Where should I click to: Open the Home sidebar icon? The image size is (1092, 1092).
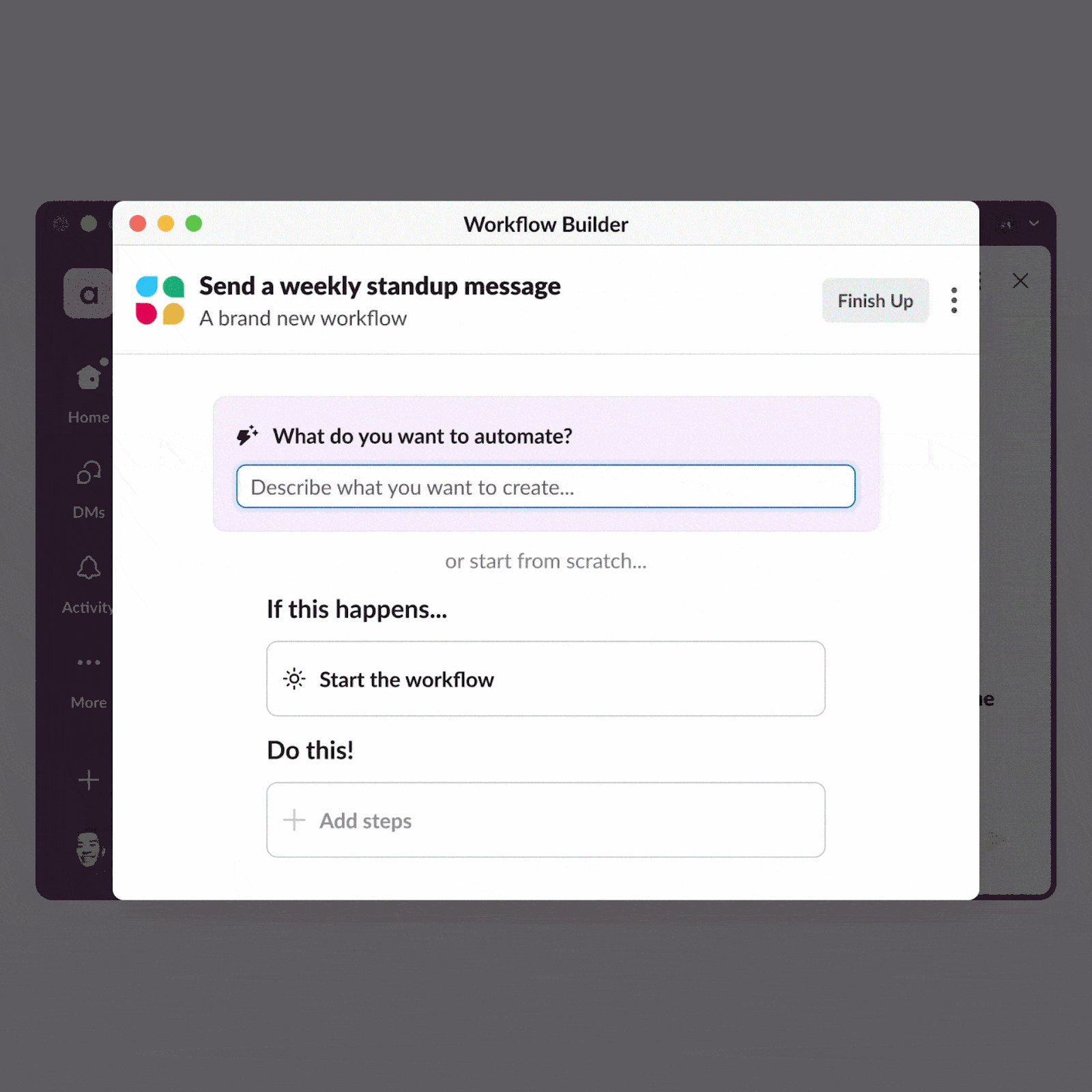click(x=89, y=376)
